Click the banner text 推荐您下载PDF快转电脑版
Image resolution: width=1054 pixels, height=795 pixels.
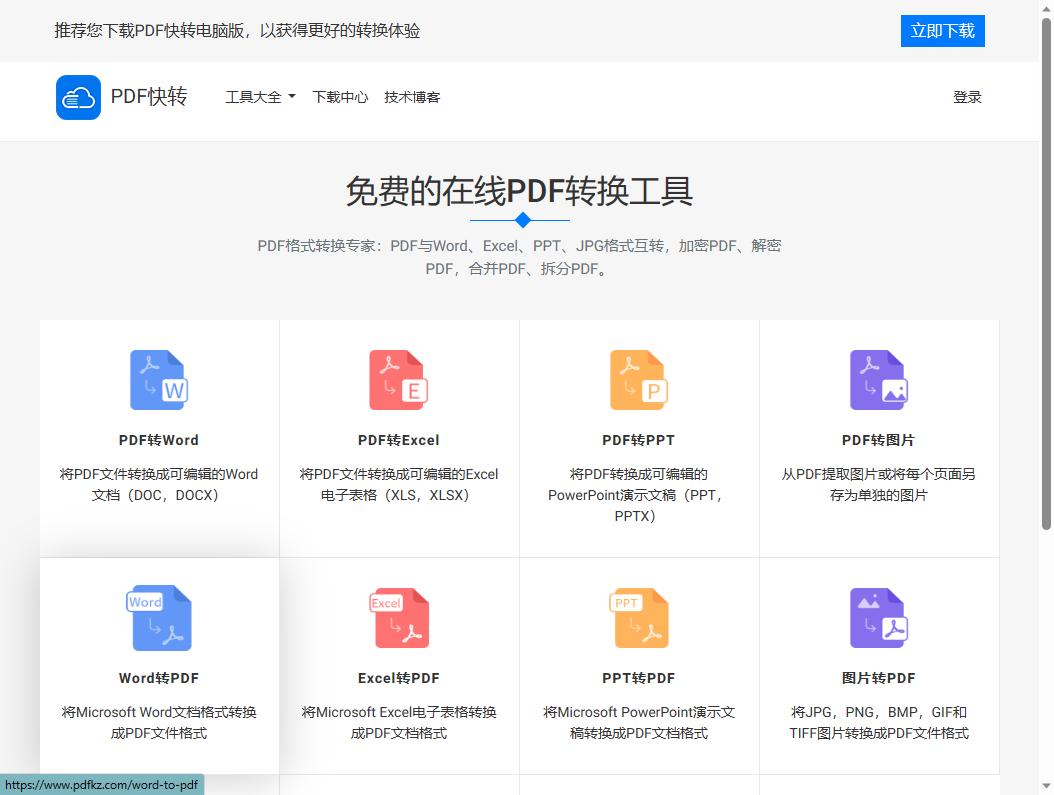pos(237,31)
